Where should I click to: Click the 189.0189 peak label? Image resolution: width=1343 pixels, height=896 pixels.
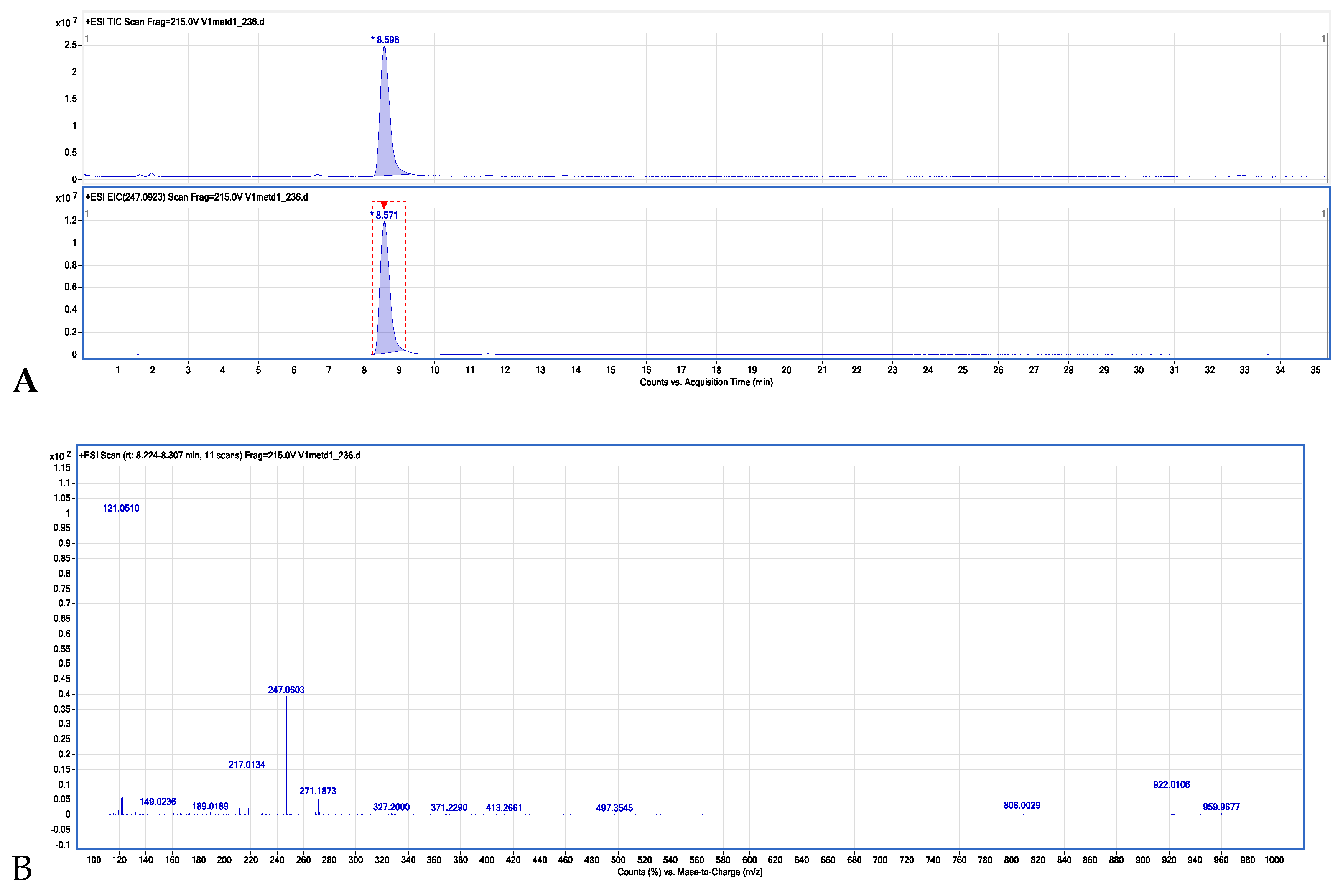(210, 806)
